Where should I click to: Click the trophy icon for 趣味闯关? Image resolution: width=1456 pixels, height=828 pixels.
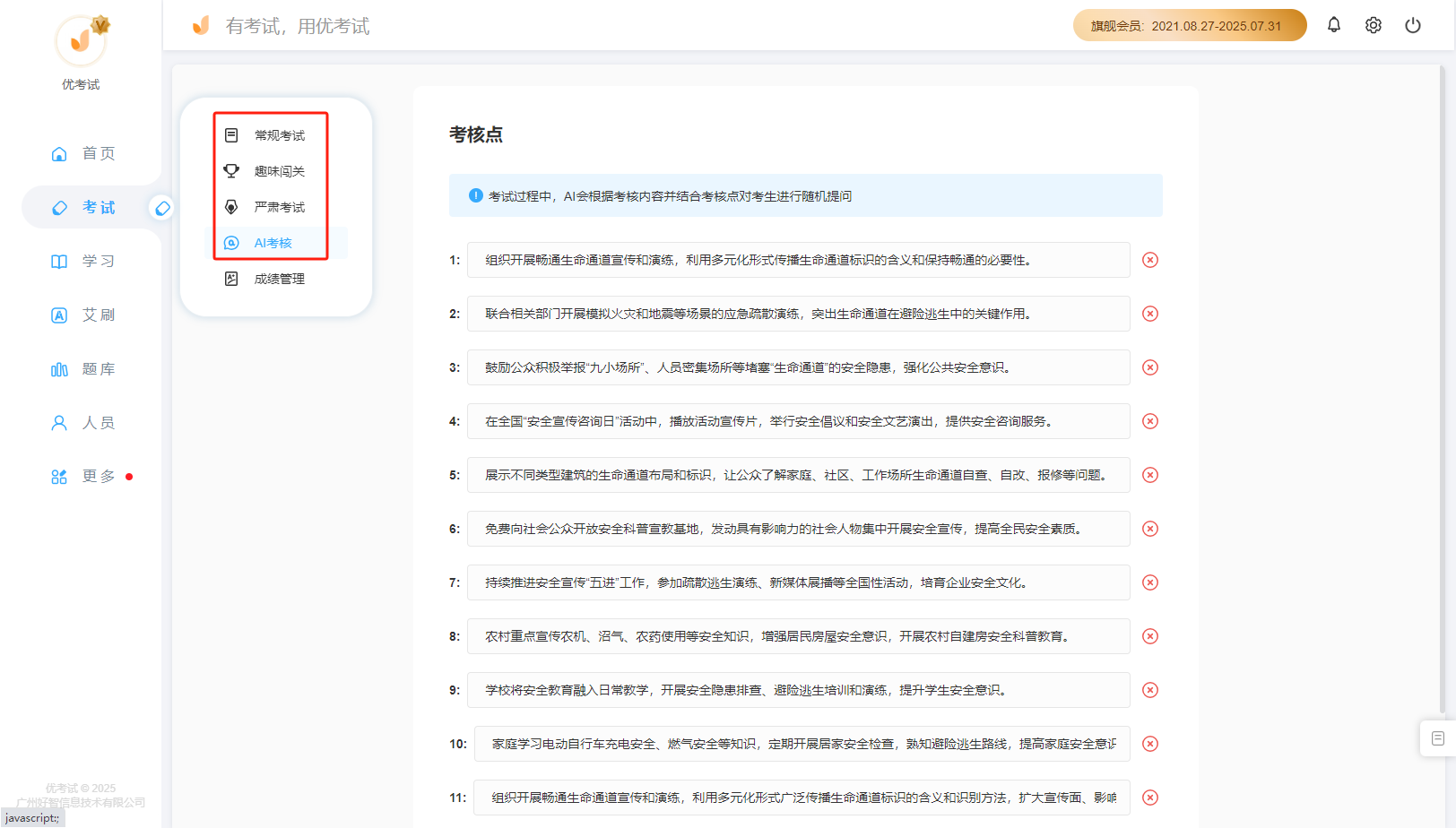[231, 171]
